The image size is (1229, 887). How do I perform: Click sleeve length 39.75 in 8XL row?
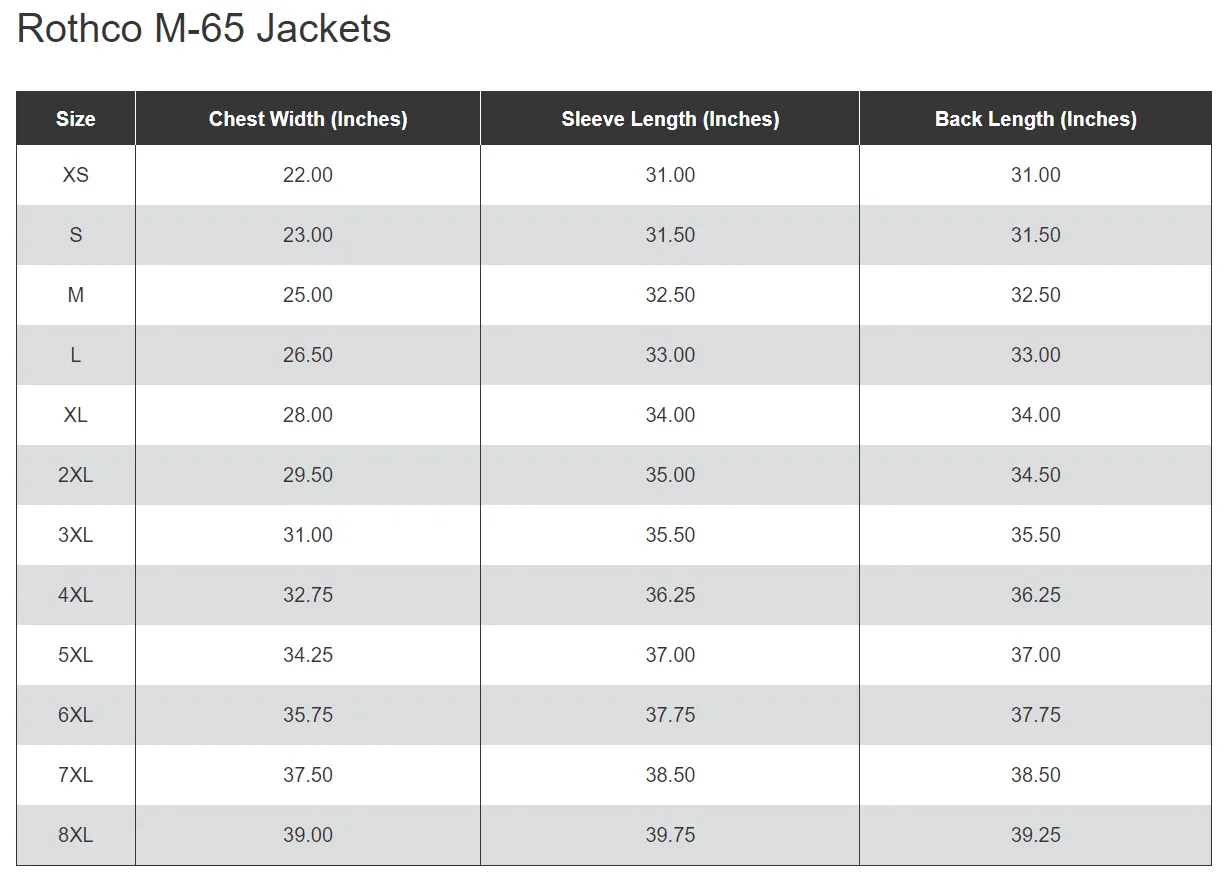(670, 835)
